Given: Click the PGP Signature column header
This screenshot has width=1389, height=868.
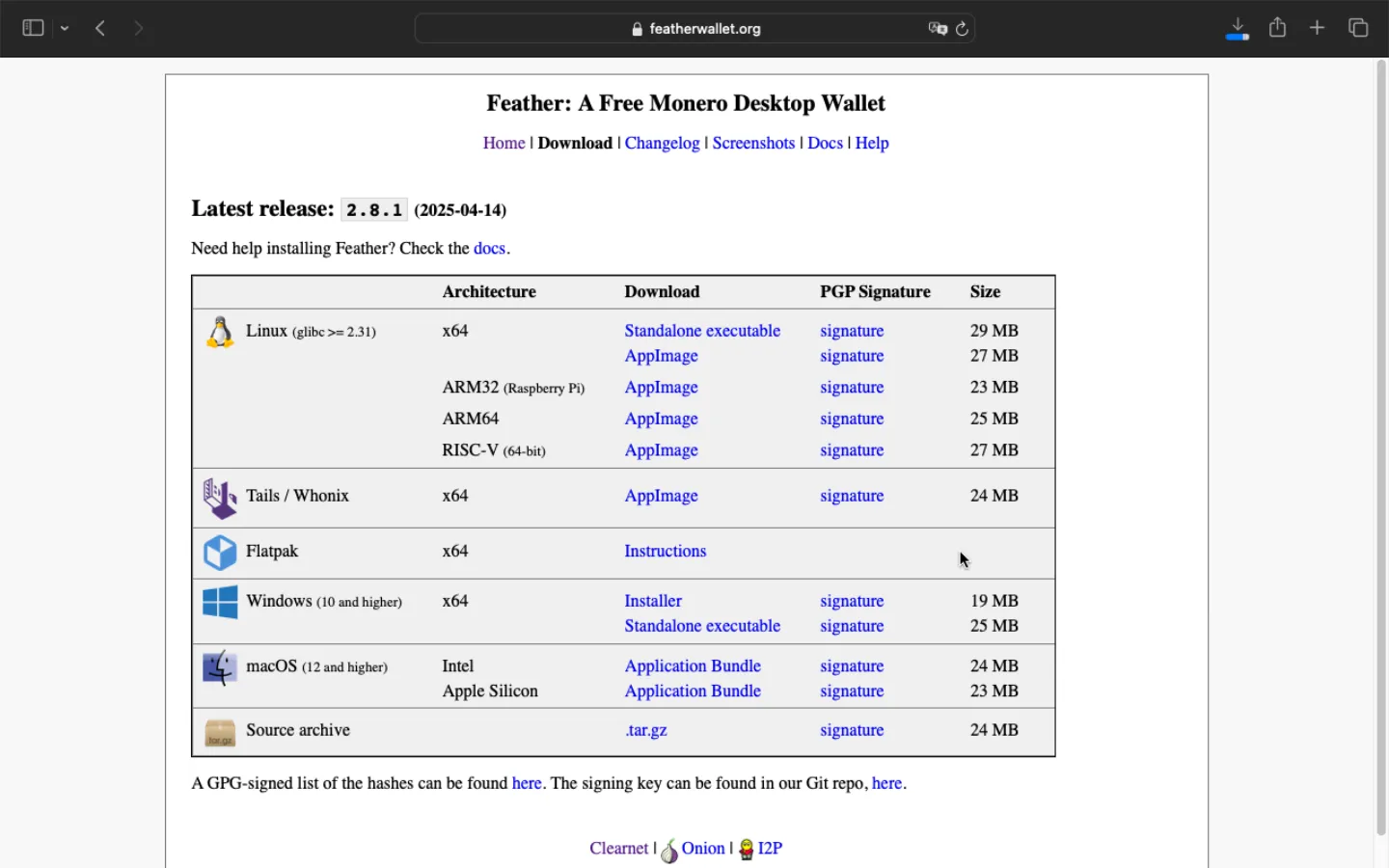Looking at the screenshot, I should click(875, 291).
